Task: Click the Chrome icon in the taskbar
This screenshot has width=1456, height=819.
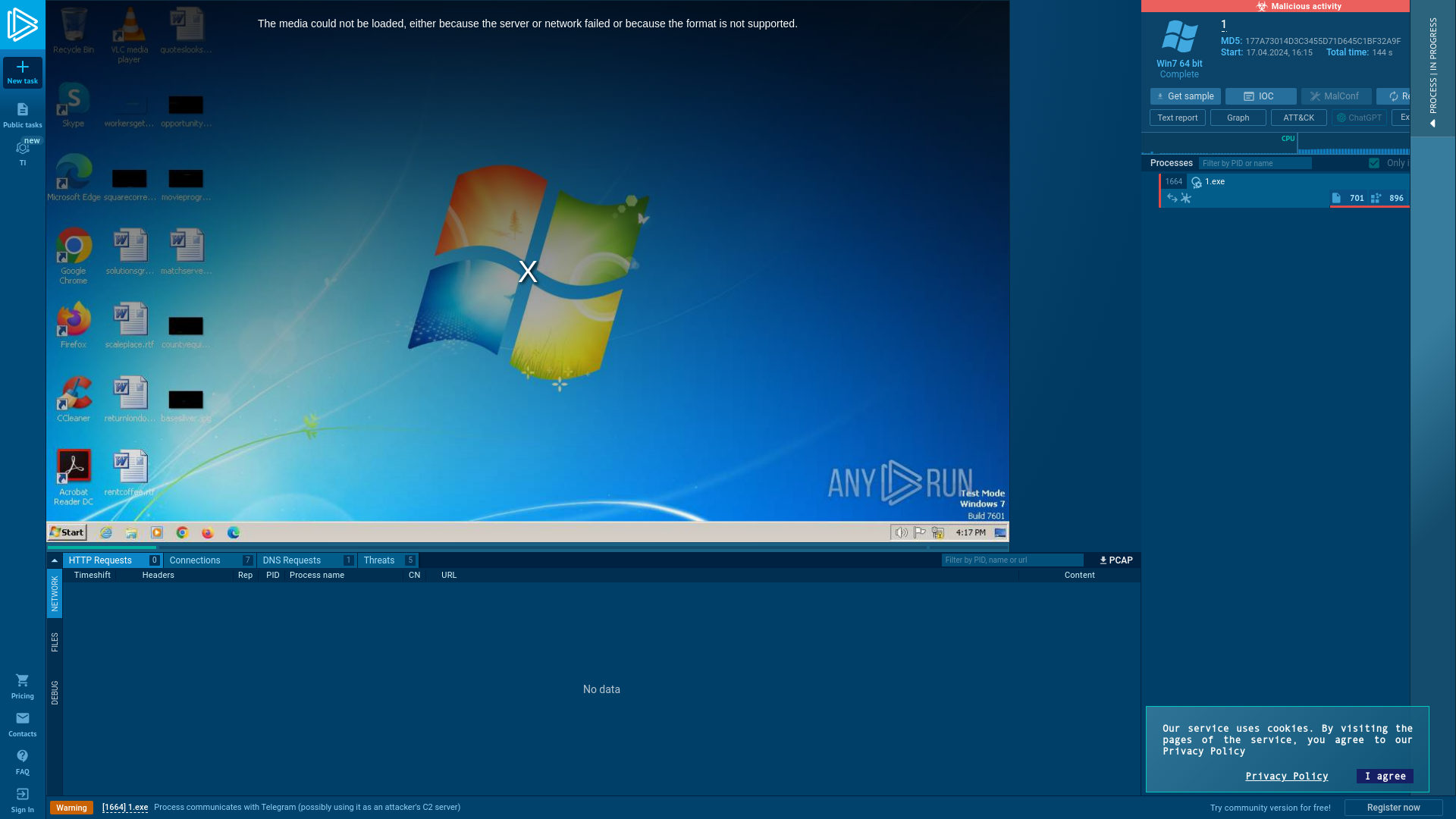Action: coord(182,532)
